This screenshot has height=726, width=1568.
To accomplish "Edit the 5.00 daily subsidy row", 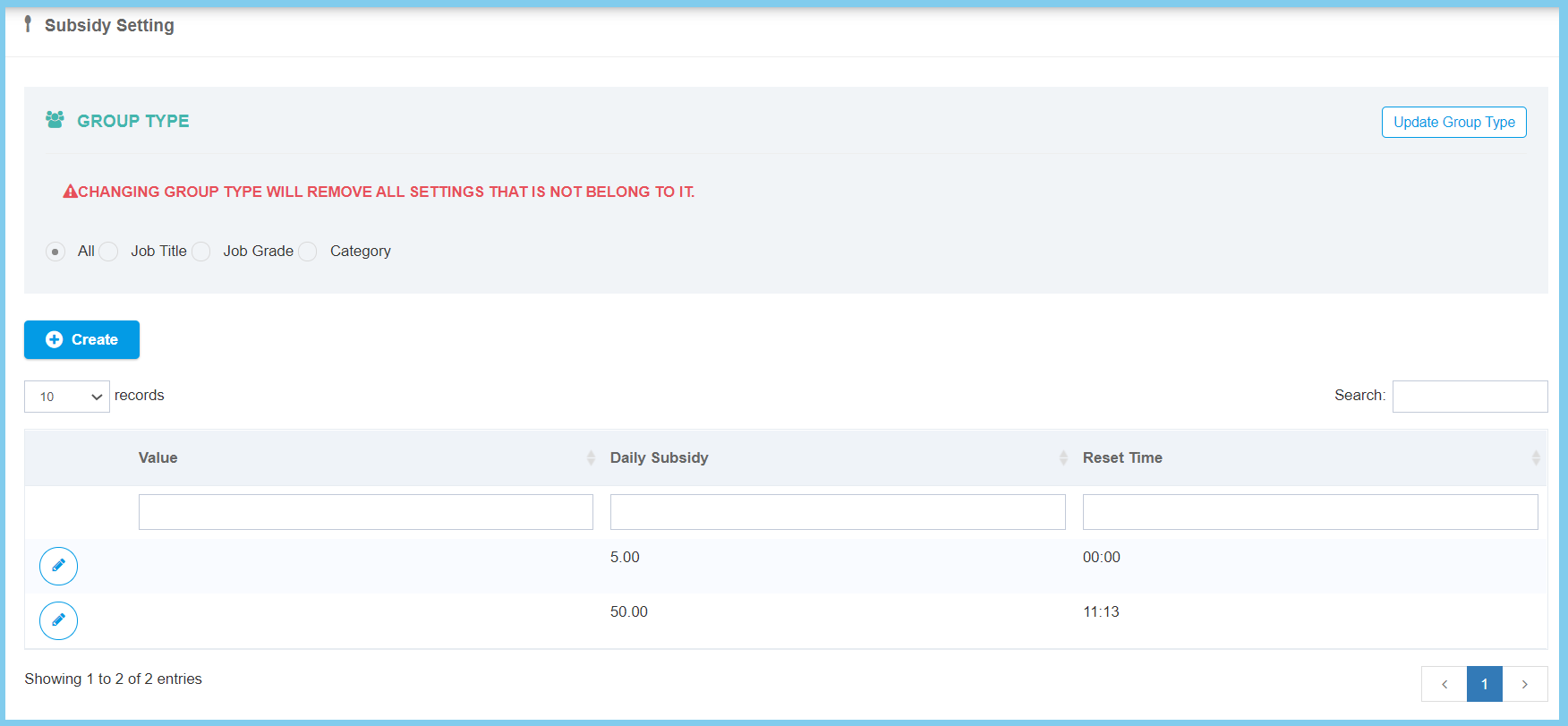I will [58, 566].
